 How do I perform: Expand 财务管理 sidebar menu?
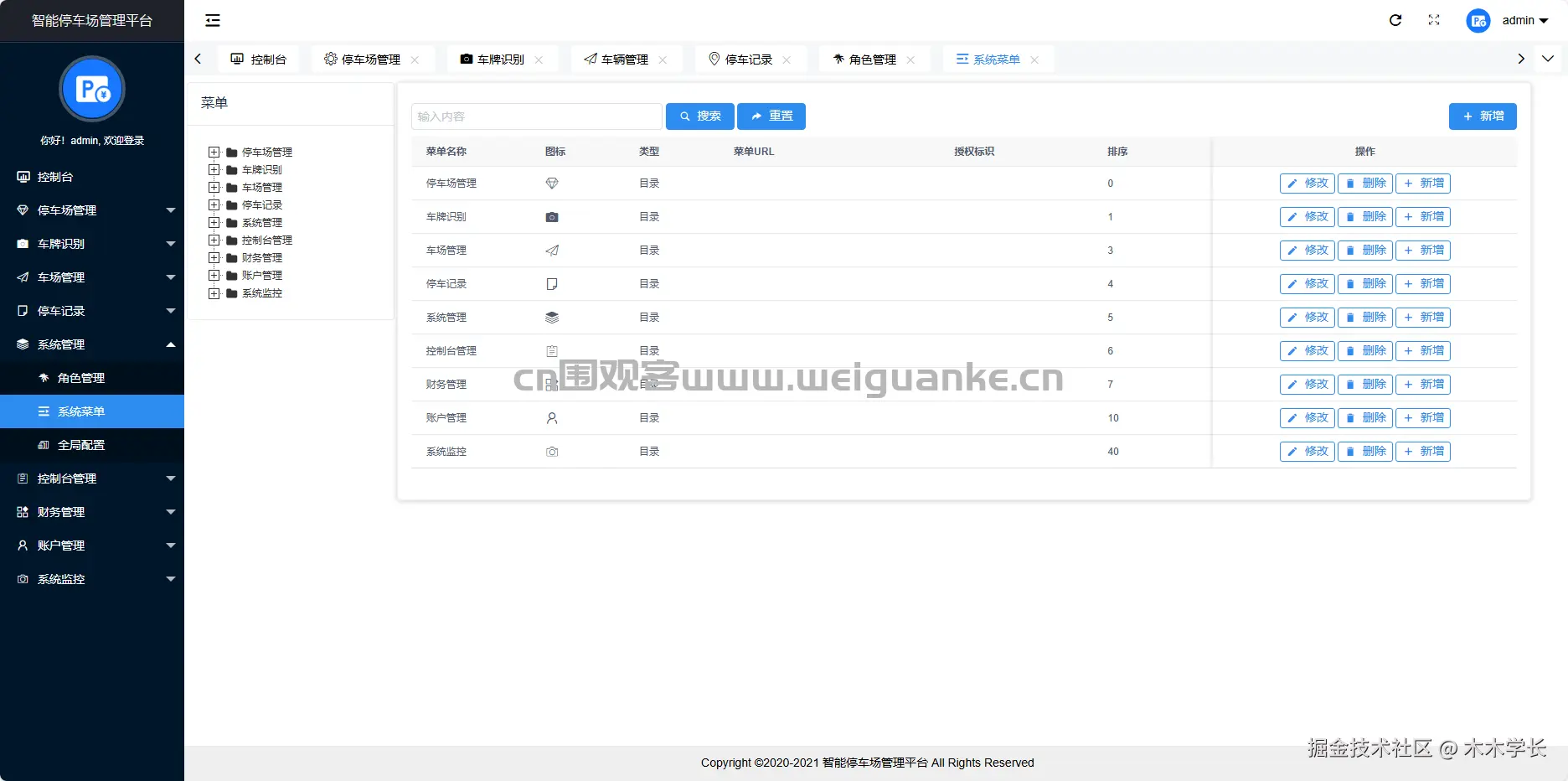[92, 512]
